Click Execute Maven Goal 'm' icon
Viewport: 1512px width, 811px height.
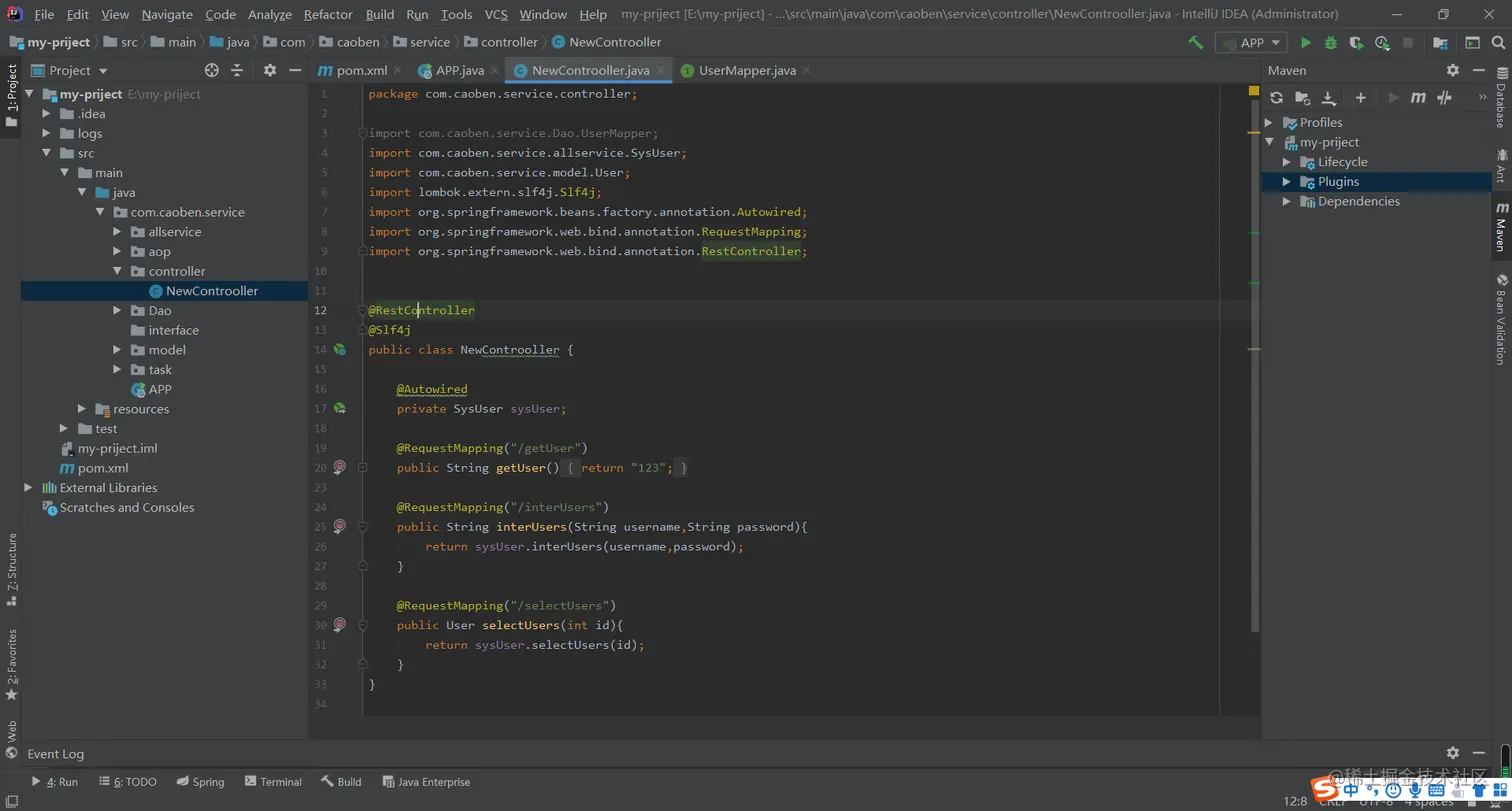pyautogui.click(x=1418, y=98)
